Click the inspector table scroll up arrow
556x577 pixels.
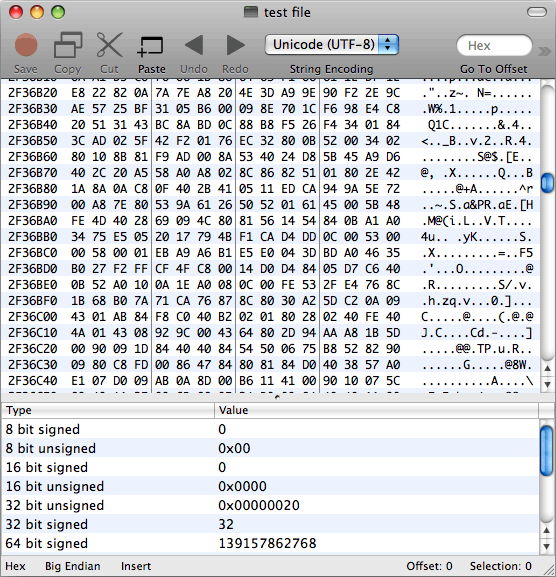pos(547,530)
